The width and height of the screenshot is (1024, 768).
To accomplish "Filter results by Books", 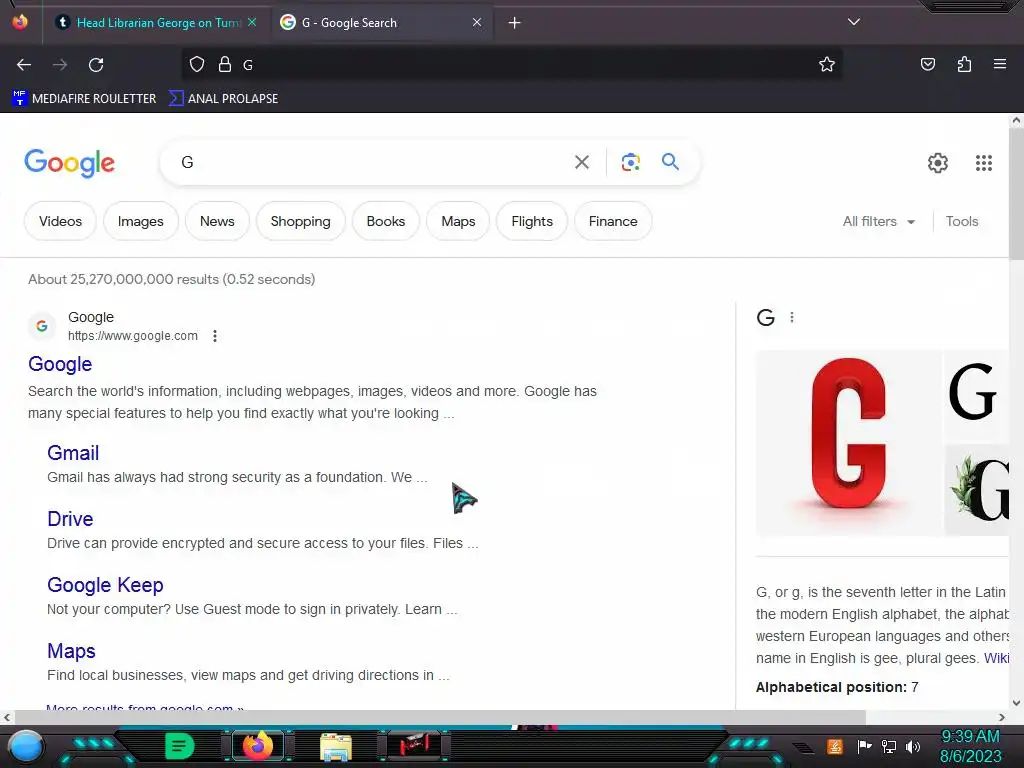I will pyautogui.click(x=385, y=221).
